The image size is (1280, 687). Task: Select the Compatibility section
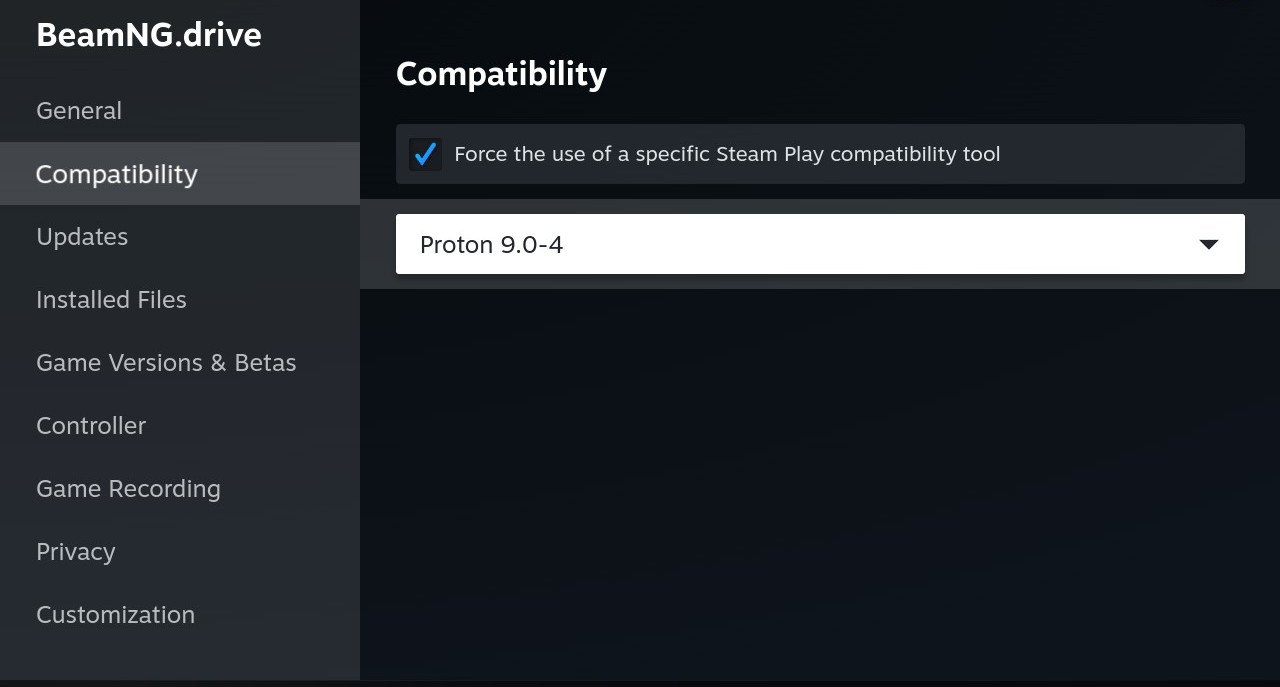[x=116, y=174]
